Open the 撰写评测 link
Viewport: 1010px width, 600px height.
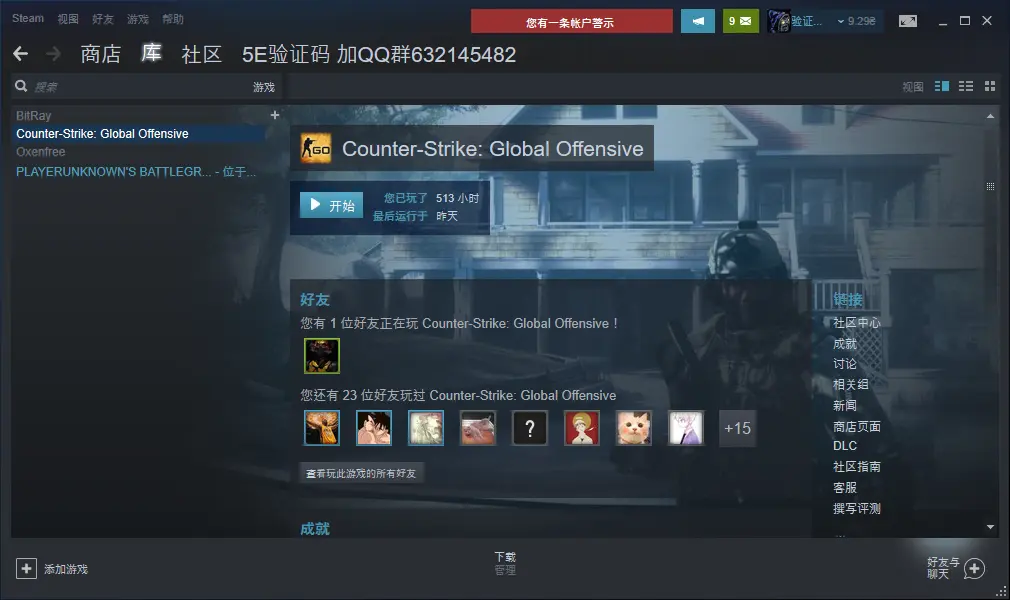coord(856,508)
